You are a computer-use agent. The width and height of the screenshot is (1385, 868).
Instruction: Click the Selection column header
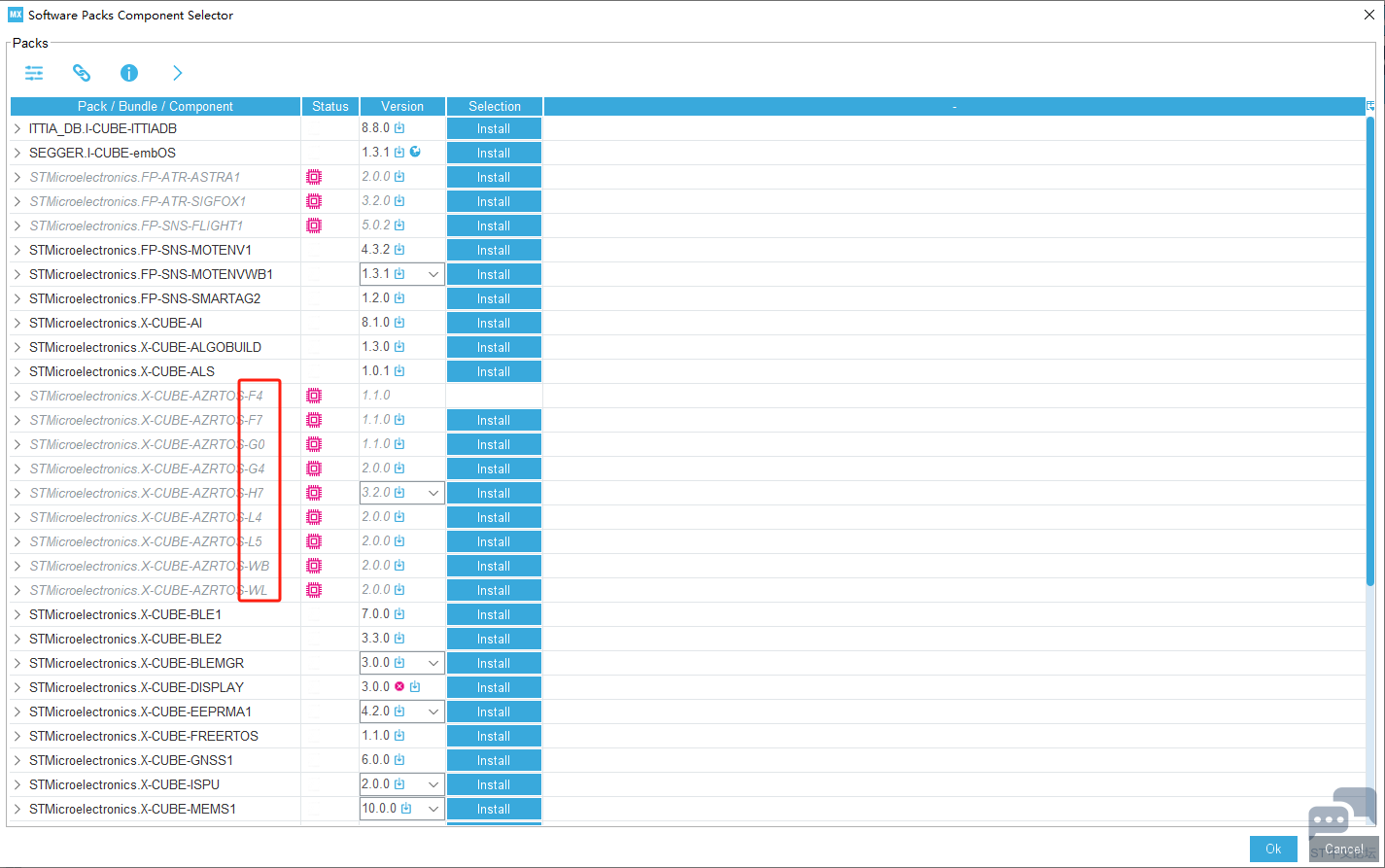pos(495,106)
